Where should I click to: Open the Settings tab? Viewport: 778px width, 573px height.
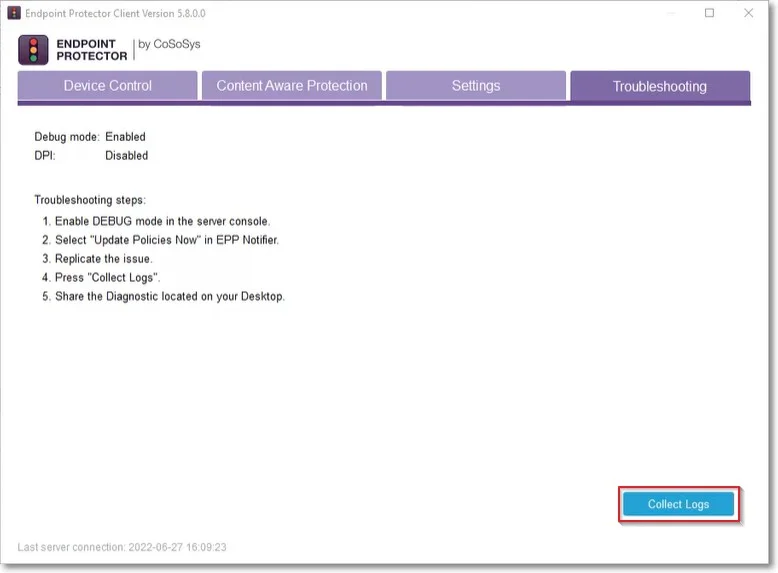pyautogui.click(x=476, y=86)
